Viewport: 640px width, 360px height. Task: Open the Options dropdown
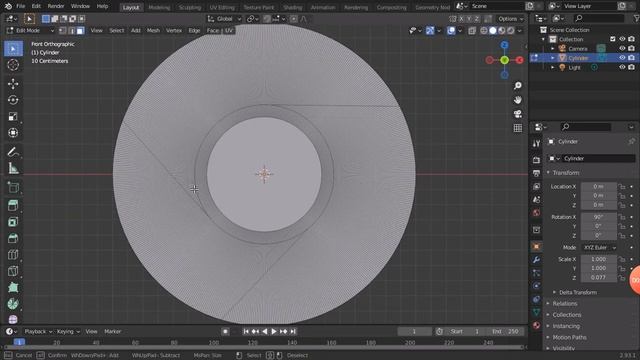(511, 19)
